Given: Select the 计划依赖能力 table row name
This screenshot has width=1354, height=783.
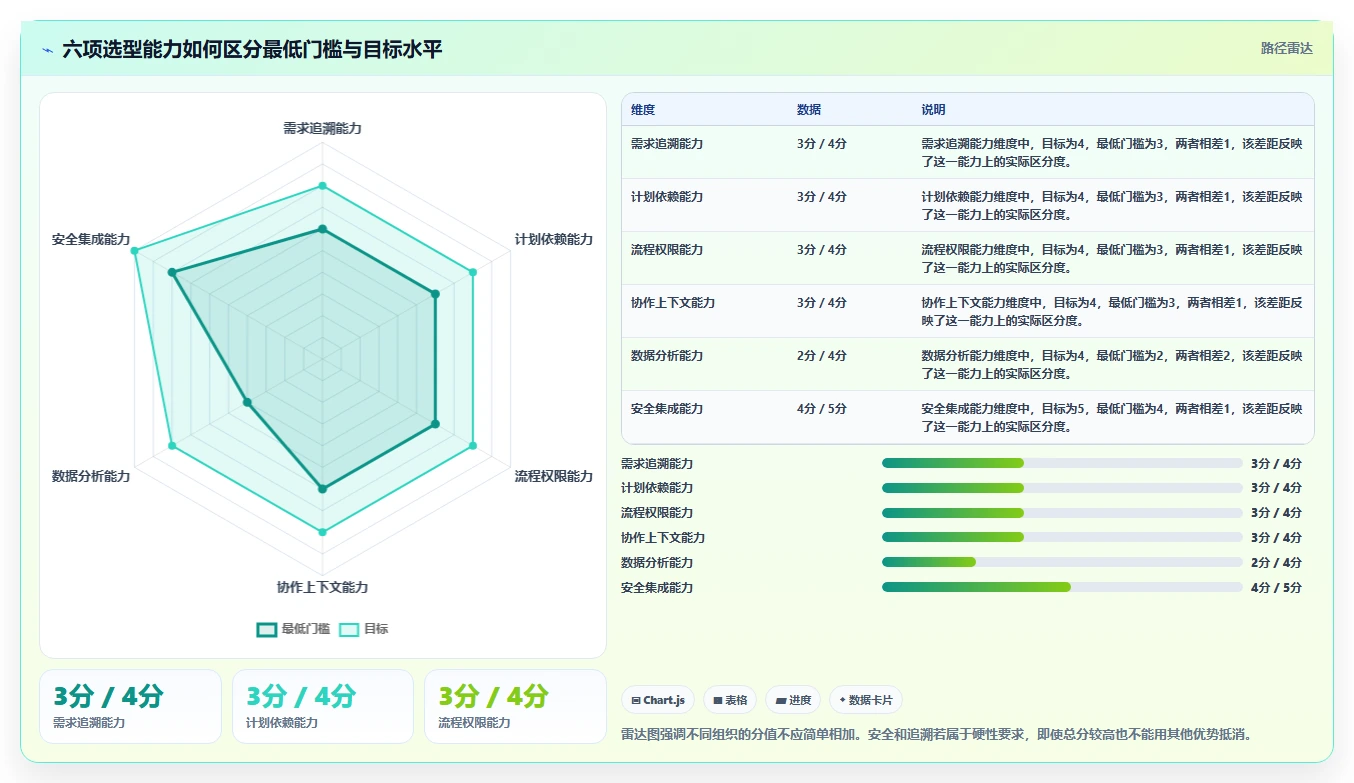Looking at the screenshot, I should pyautogui.click(x=667, y=197).
